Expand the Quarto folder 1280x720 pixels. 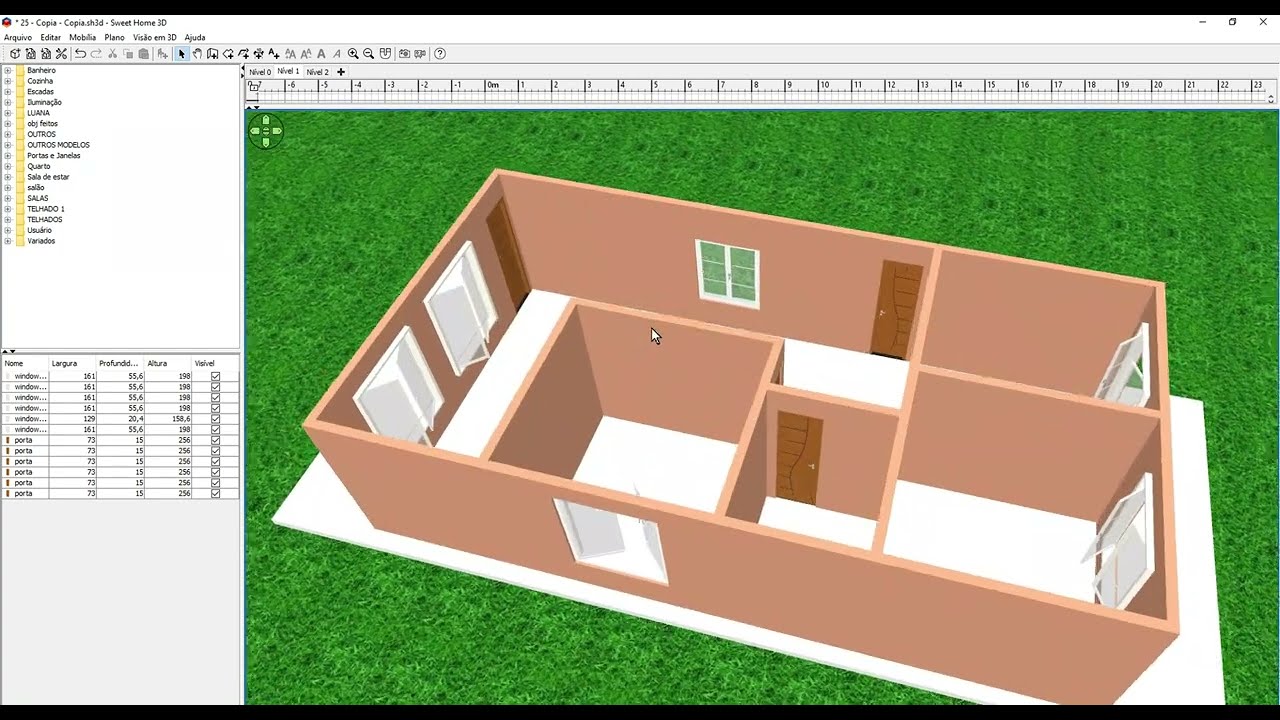pyautogui.click(x=8, y=166)
